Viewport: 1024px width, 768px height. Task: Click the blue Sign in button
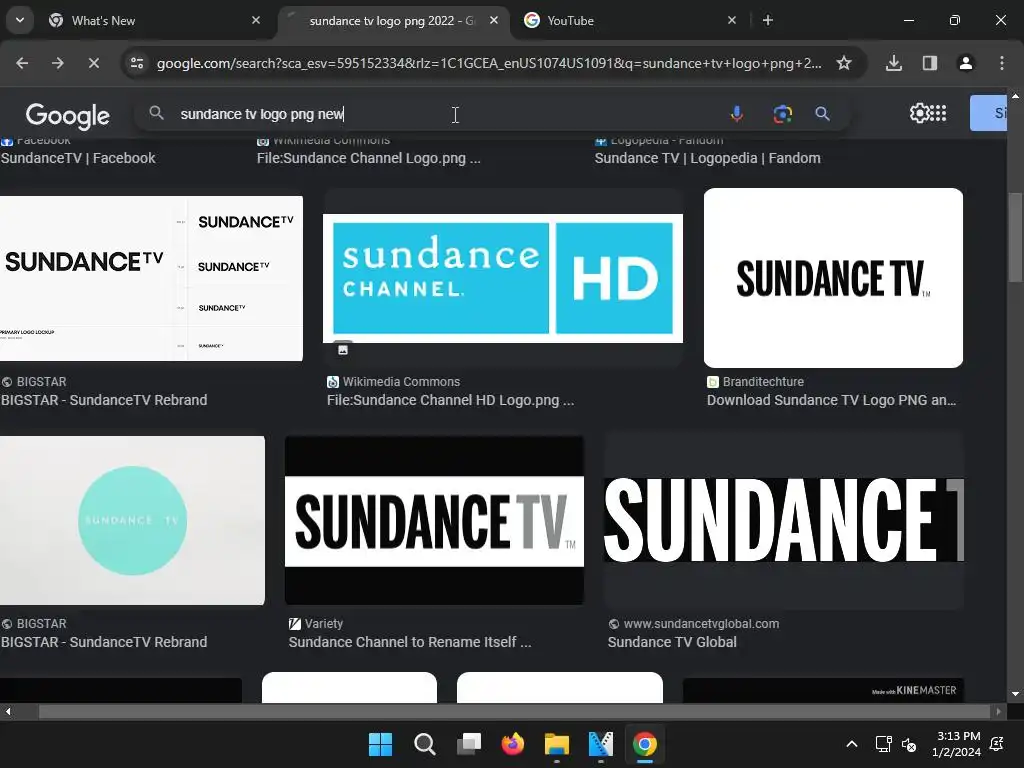click(x=989, y=113)
